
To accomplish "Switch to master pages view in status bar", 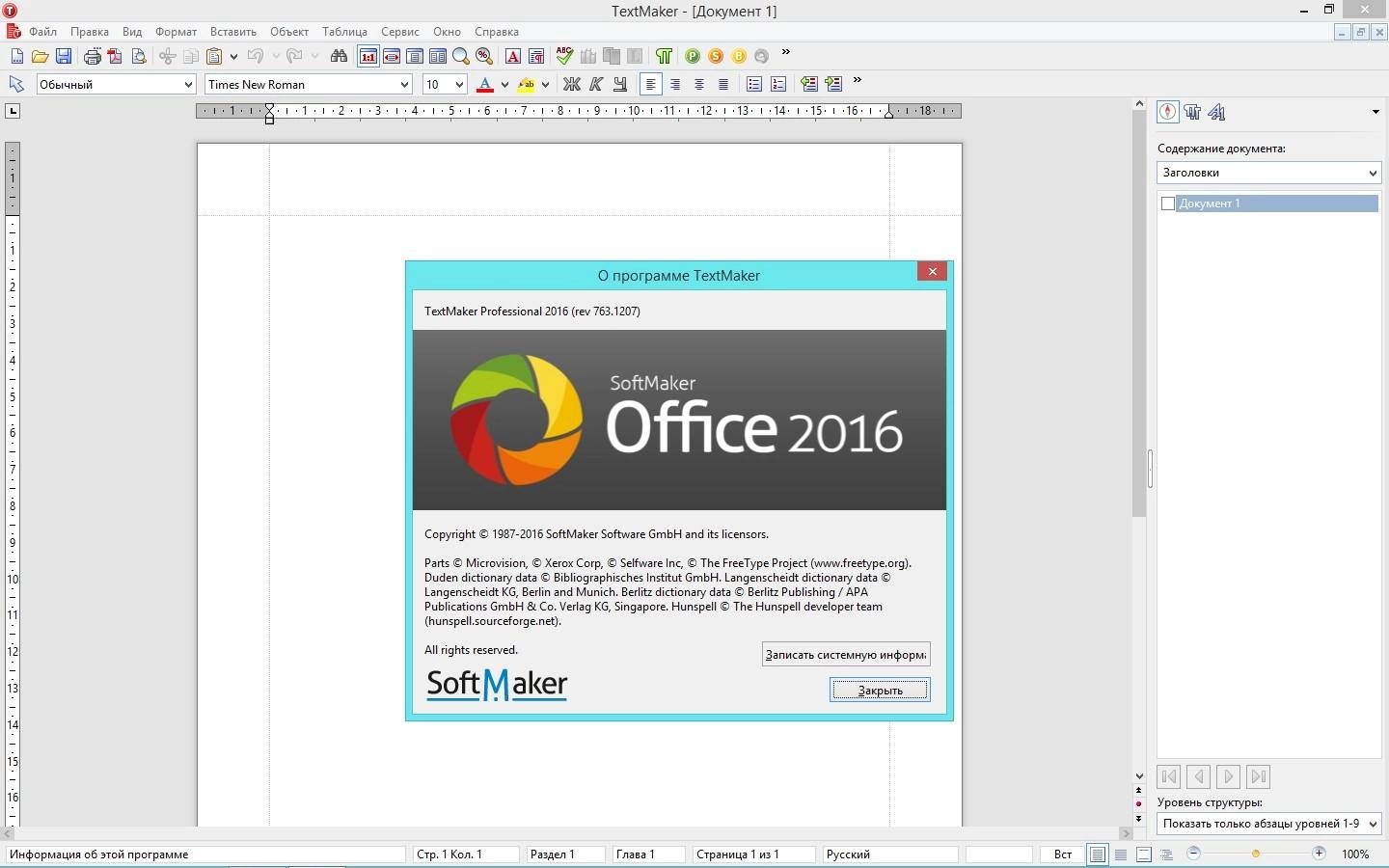I will click(1144, 854).
